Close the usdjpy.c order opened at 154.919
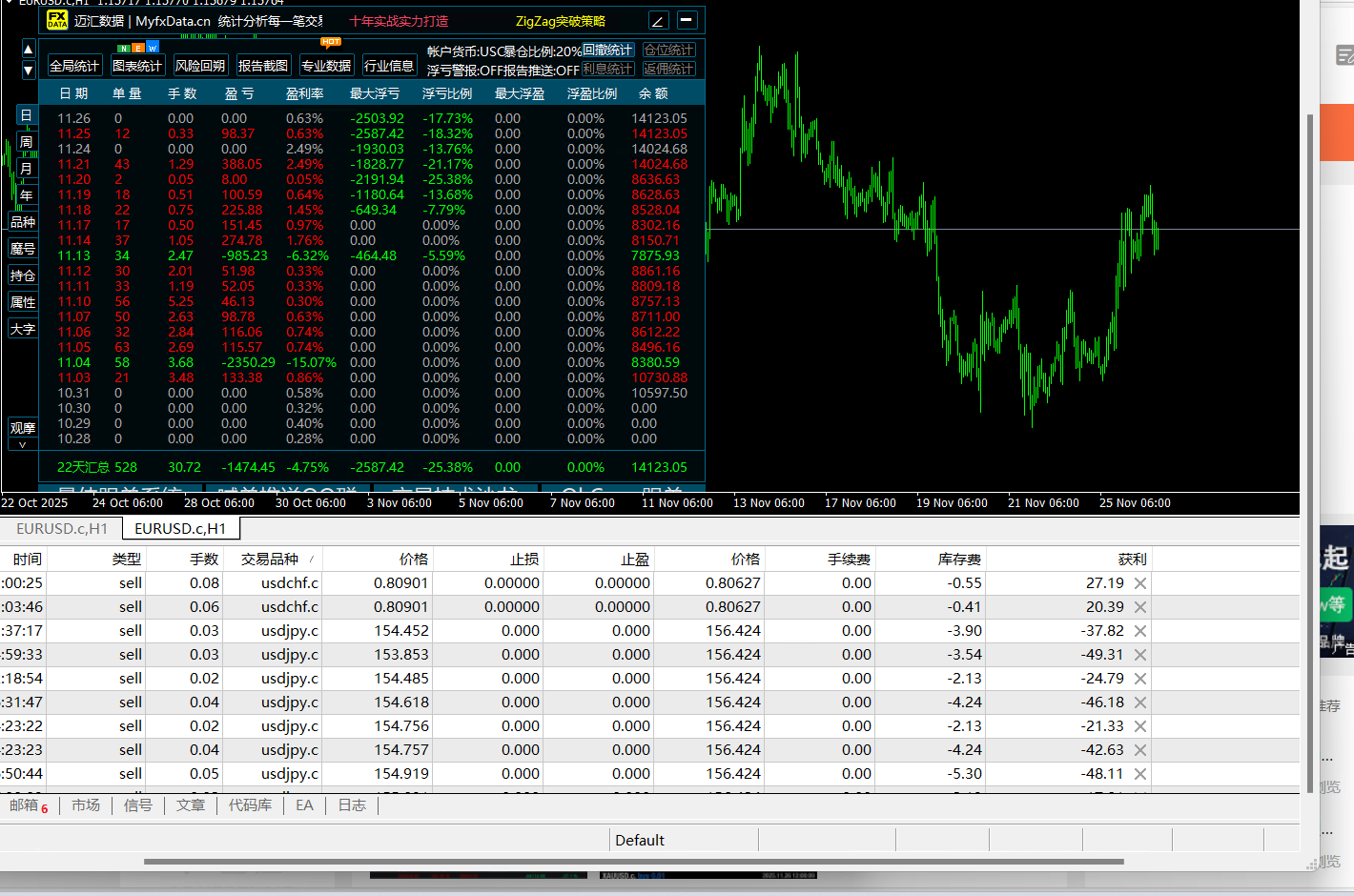1354x896 pixels. [x=1140, y=774]
